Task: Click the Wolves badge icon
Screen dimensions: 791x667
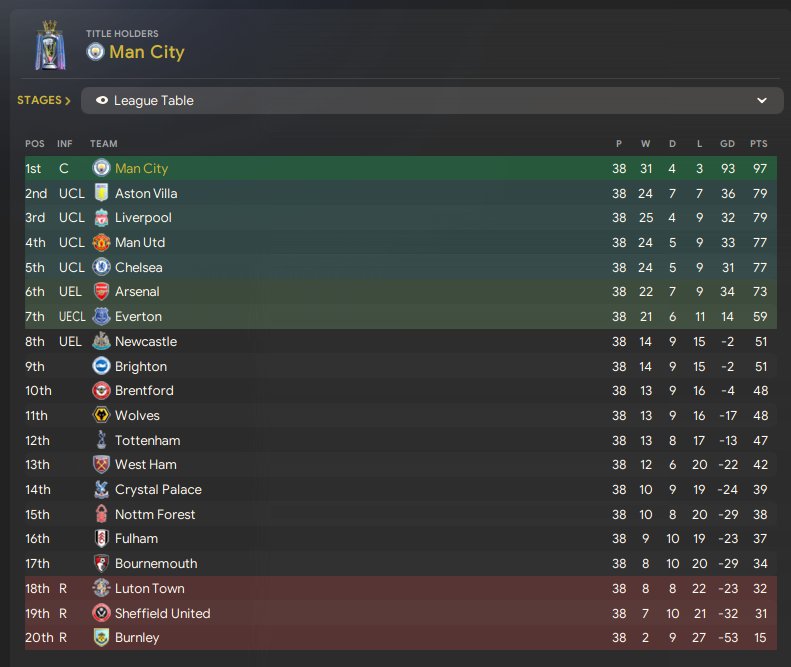Action: [101, 415]
